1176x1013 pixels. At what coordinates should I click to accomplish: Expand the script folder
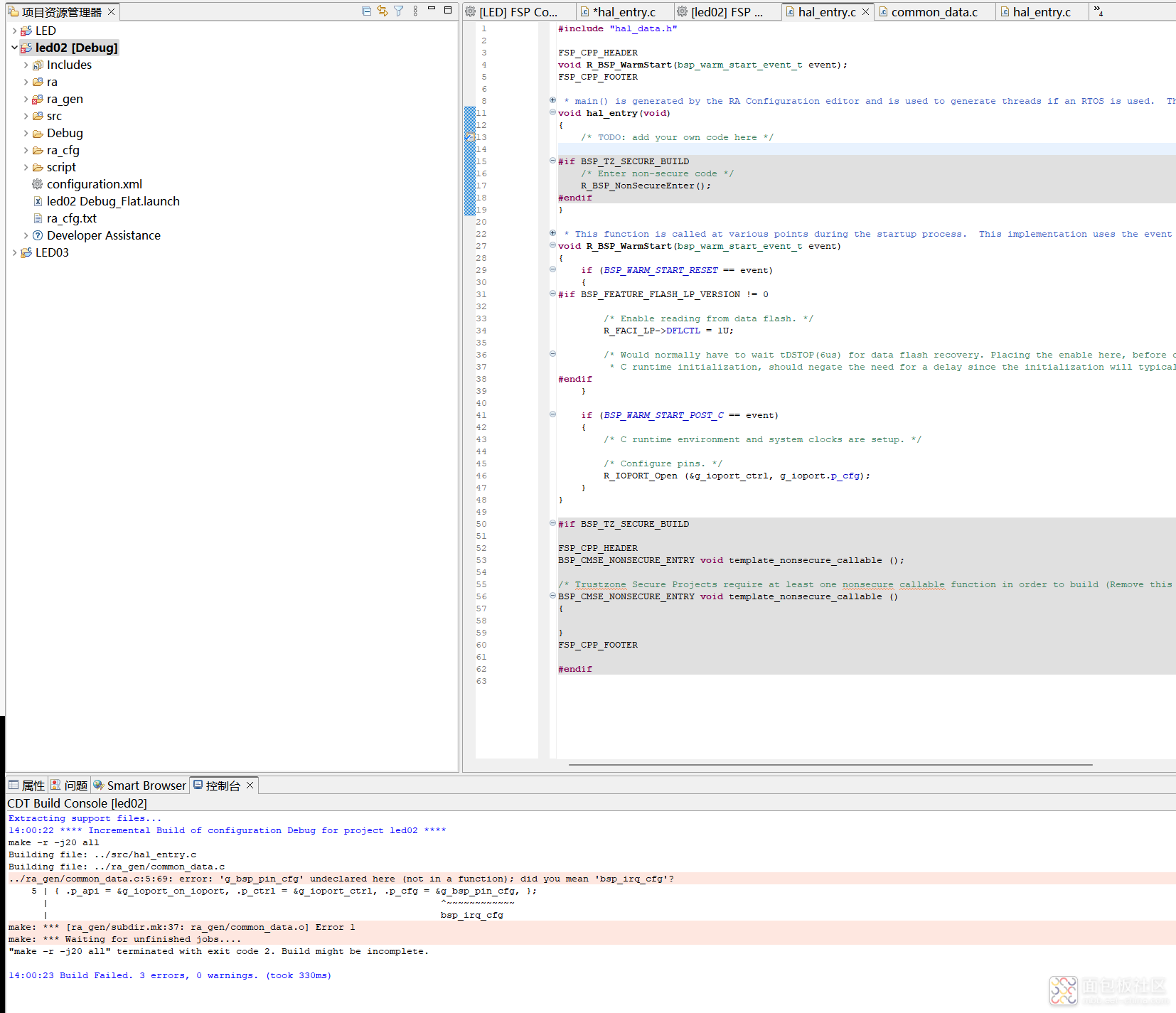(x=26, y=167)
